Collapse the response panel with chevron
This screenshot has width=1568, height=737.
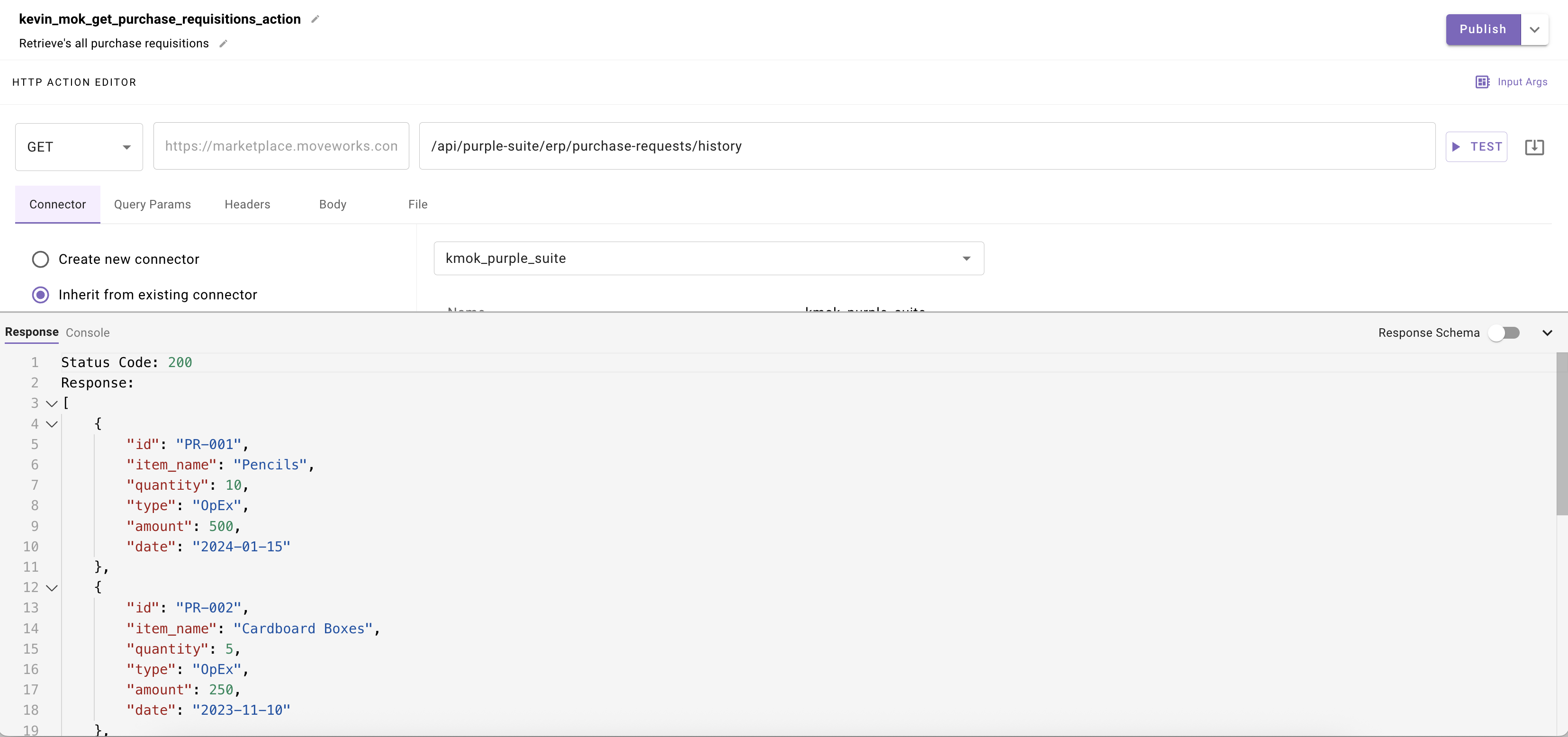[x=1547, y=333]
